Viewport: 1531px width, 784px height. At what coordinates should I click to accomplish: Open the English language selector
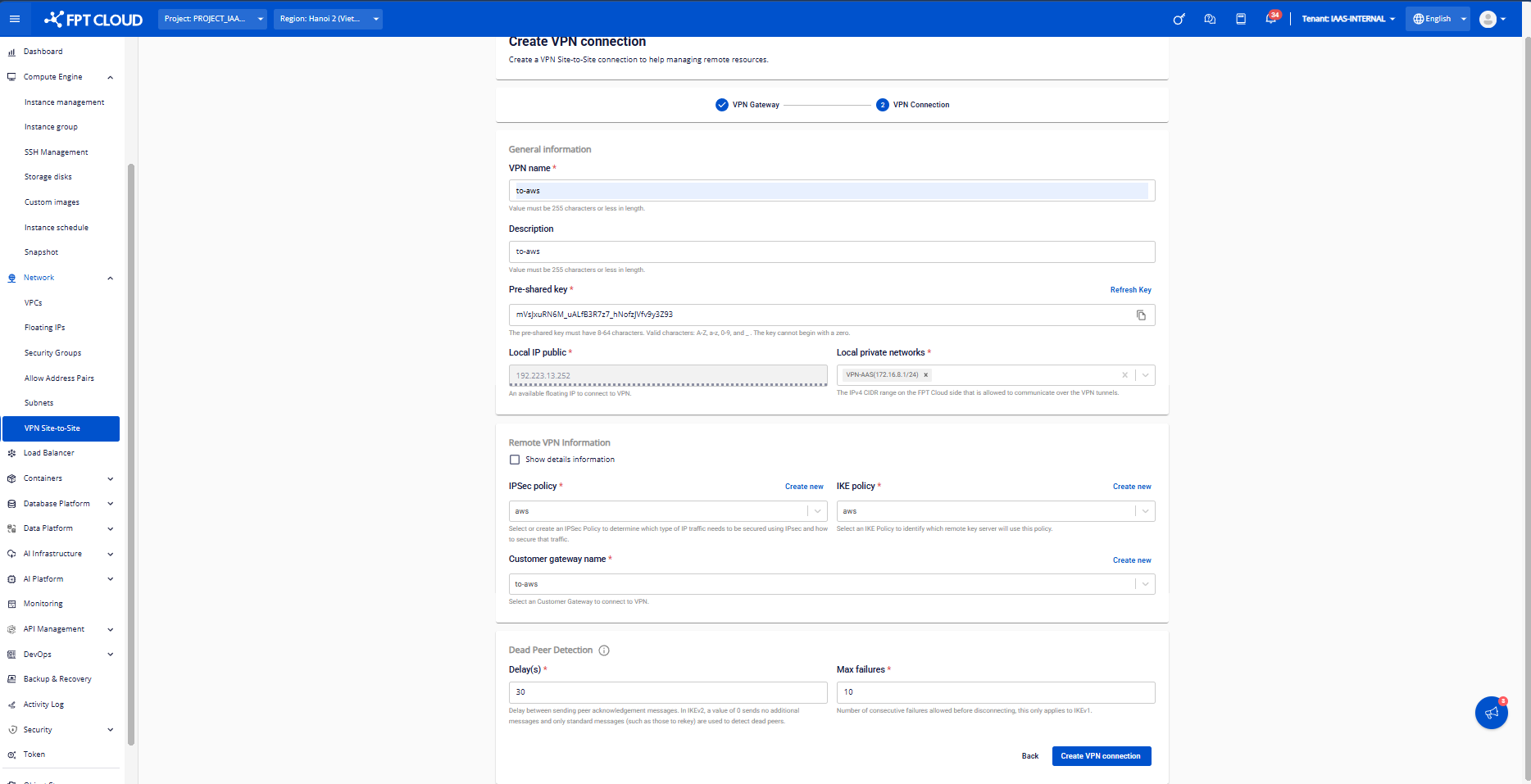pyautogui.click(x=1439, y=19)
